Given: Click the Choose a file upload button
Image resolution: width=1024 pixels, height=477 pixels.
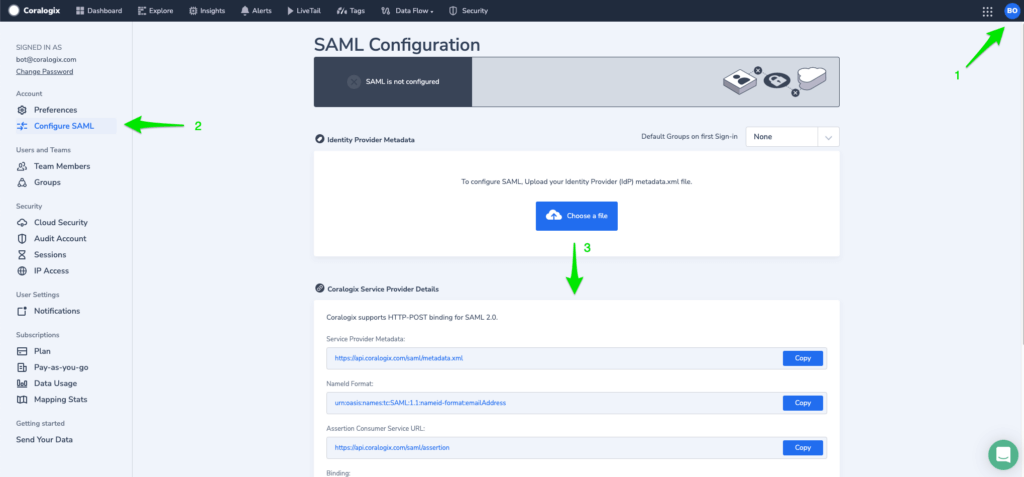Looking at the screenshot, I should [x=577, y=216].
